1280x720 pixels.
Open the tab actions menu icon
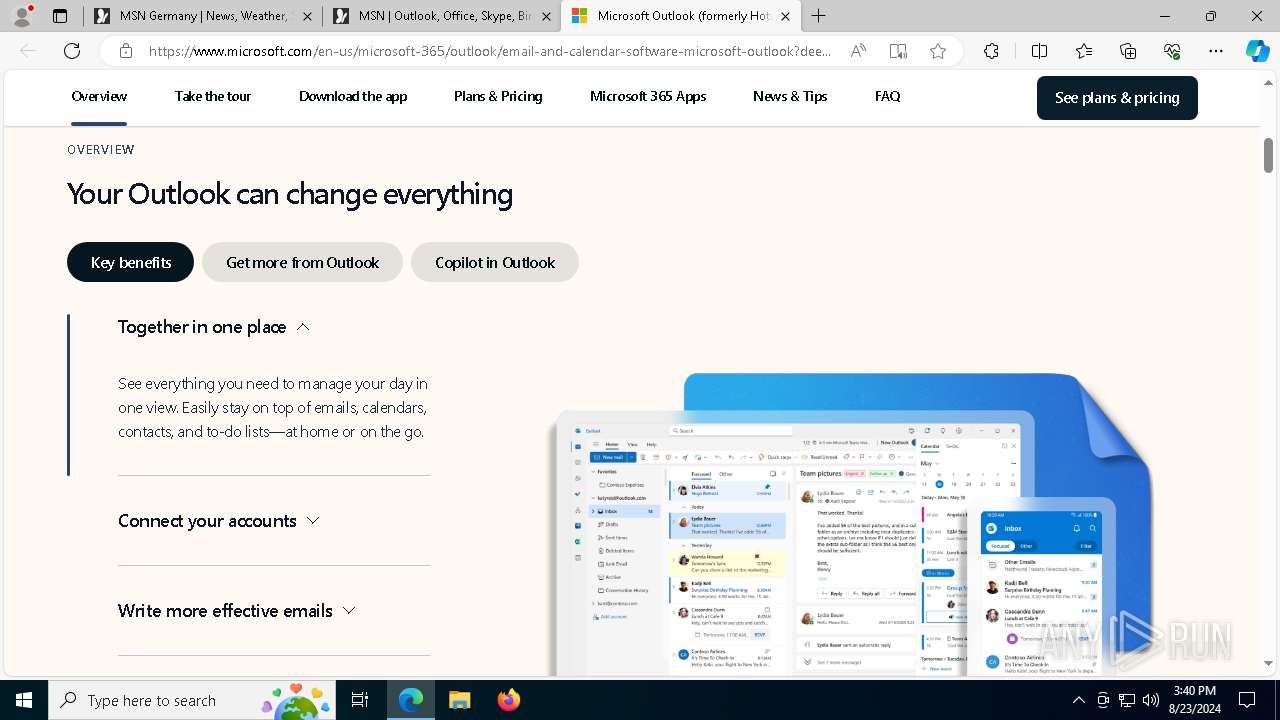coord(60,16)
